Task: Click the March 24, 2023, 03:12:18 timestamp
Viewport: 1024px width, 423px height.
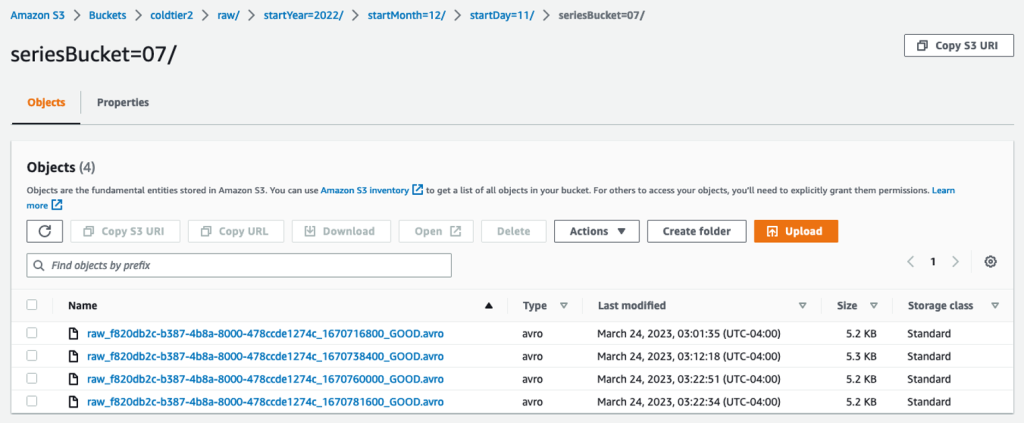Action: (688, 356)
